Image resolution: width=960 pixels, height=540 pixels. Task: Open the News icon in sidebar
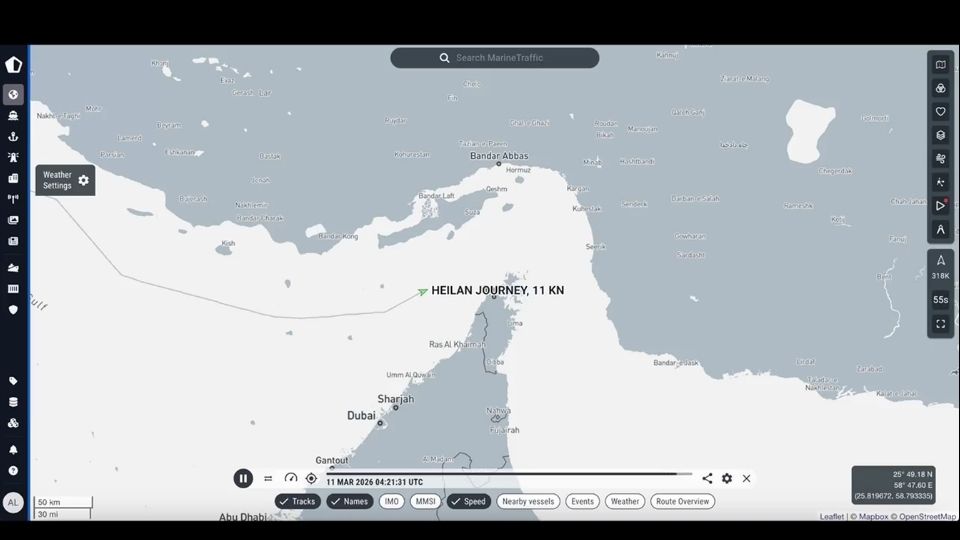[13, 241]
